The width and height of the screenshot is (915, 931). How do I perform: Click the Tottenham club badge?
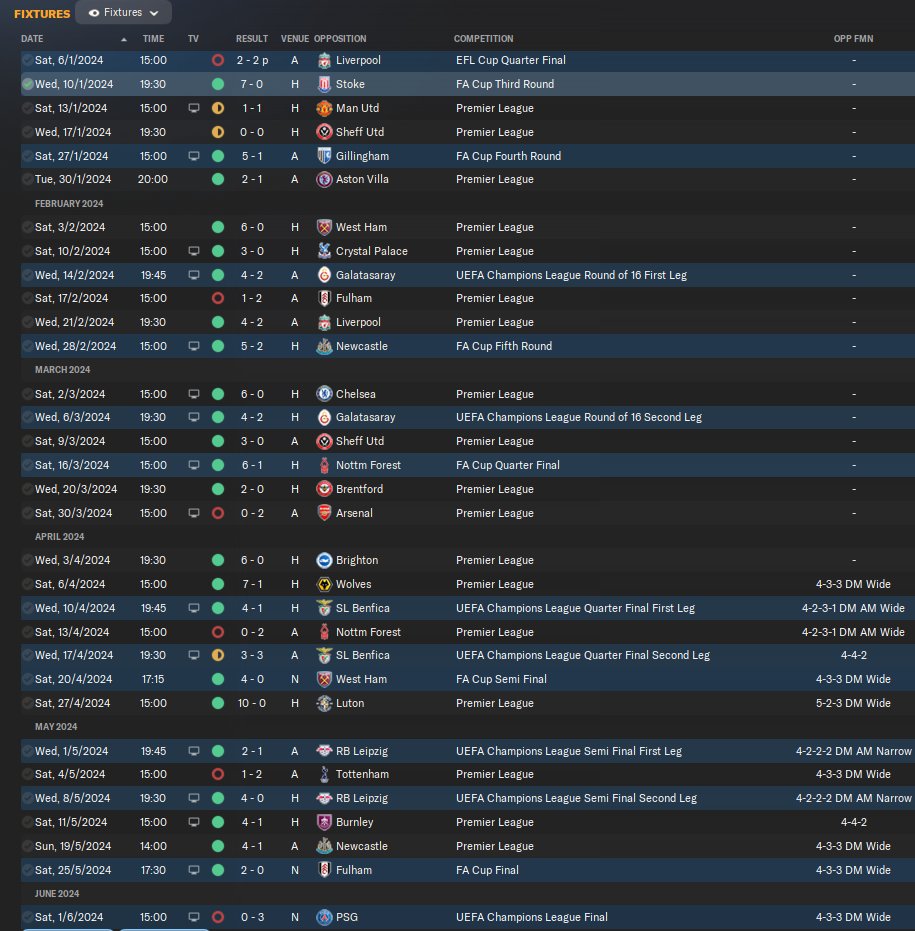point(324,774)
